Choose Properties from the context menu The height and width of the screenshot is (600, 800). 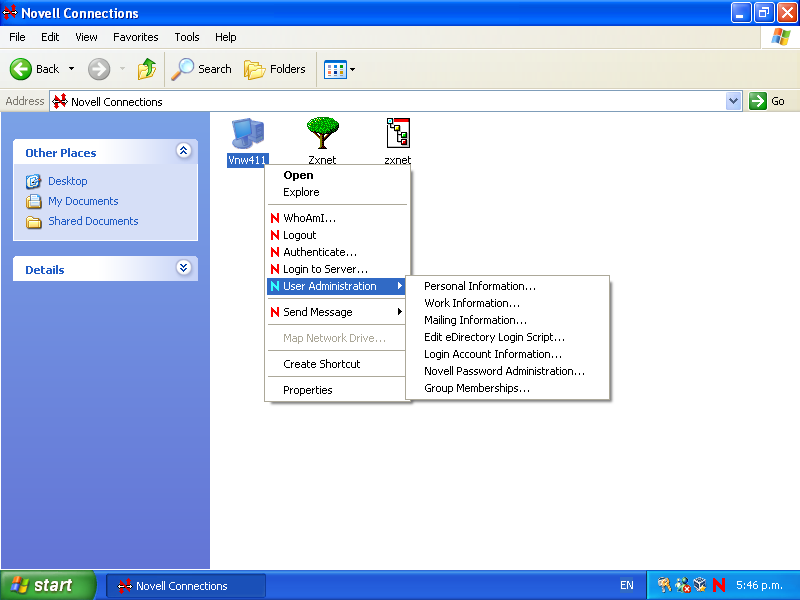click(x=336, y=390)
